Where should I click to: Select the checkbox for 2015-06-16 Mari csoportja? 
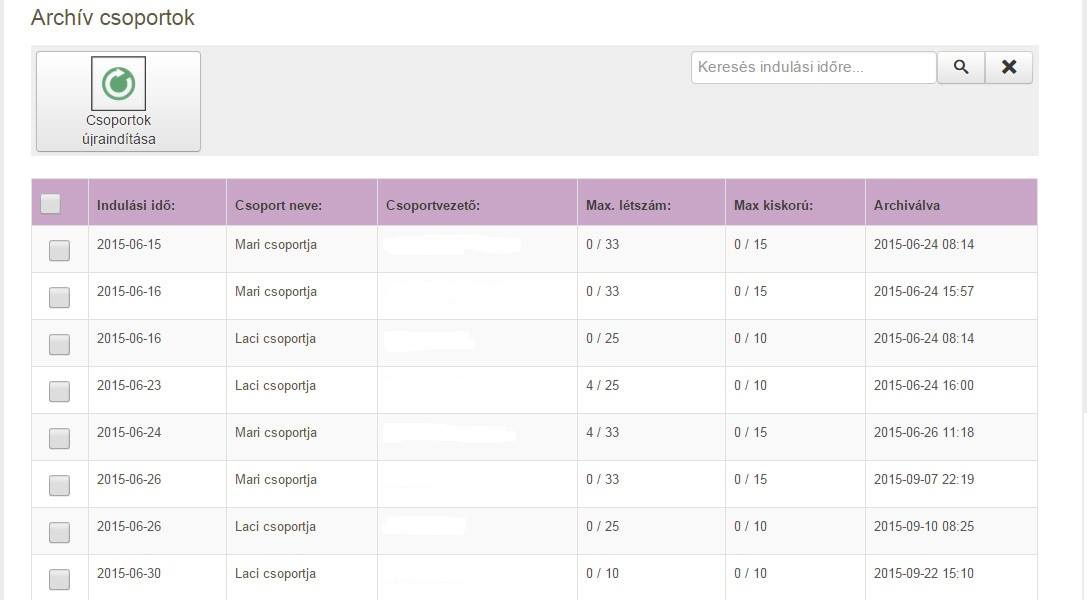click(x=59, y=297)
